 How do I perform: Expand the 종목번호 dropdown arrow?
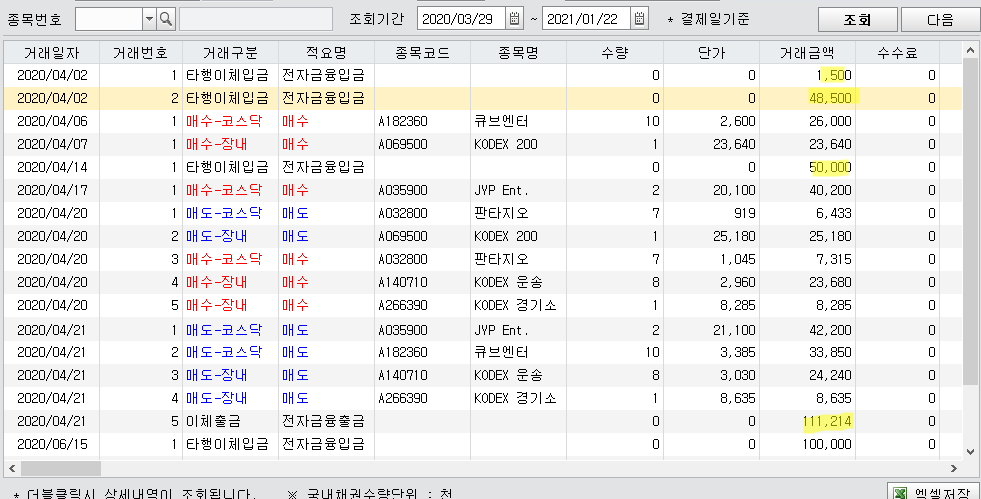[149, 19]
